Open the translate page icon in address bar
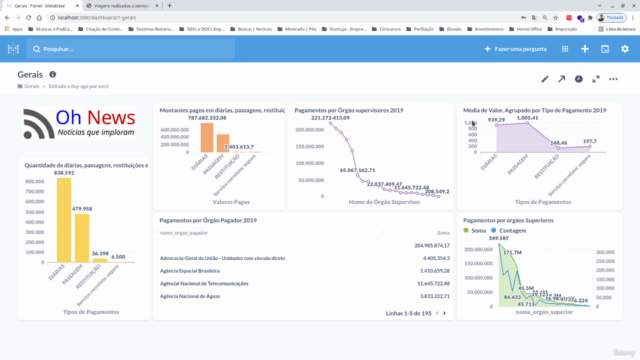Image resolution: width=640 pixels, height=360 pixels. click(534, 18)
